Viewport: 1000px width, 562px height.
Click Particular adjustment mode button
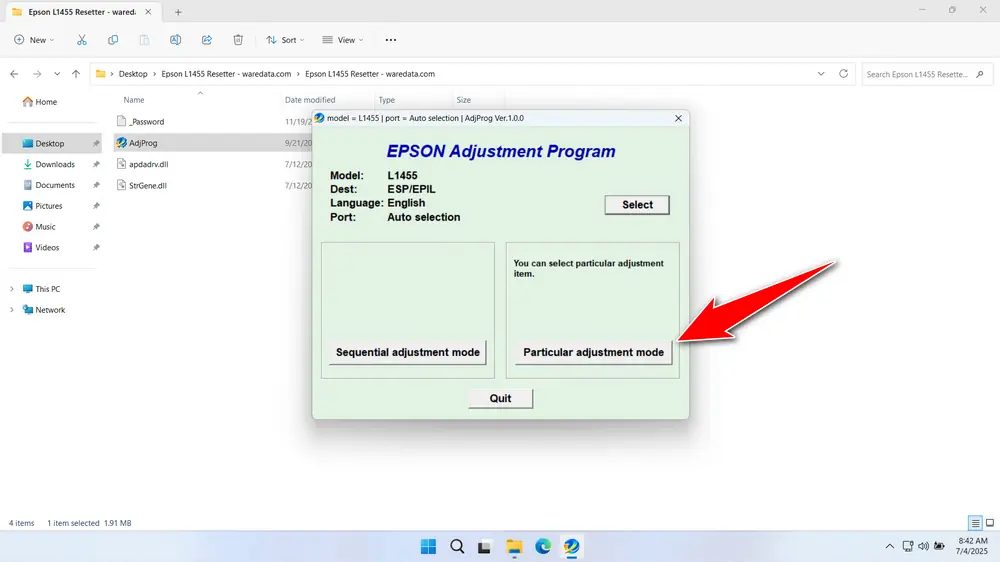point(593,352)
